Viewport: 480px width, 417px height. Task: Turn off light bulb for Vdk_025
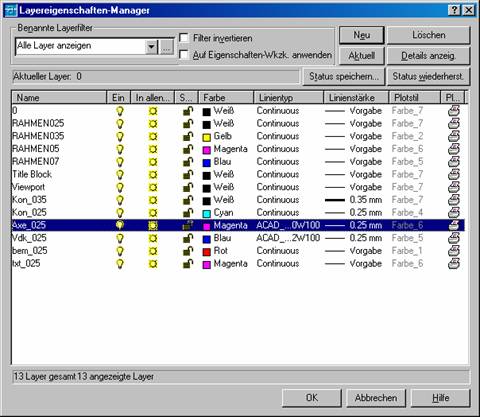coord(119,238)
